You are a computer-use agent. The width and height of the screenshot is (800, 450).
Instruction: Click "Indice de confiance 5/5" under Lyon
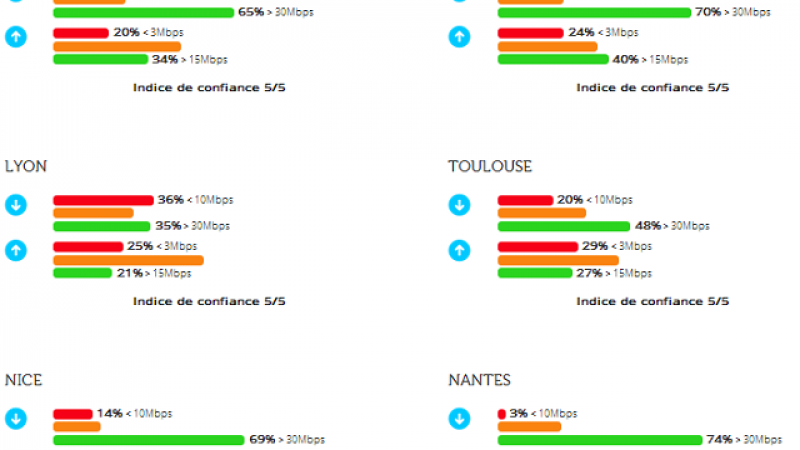pyautogui.click(x=209, y=301)
